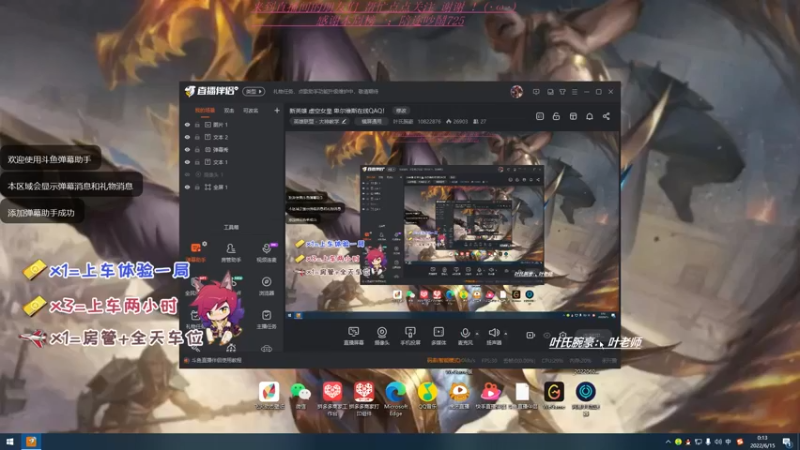
Task: Toggle visibility of the 文本 2 source
Action: [187, 137]
